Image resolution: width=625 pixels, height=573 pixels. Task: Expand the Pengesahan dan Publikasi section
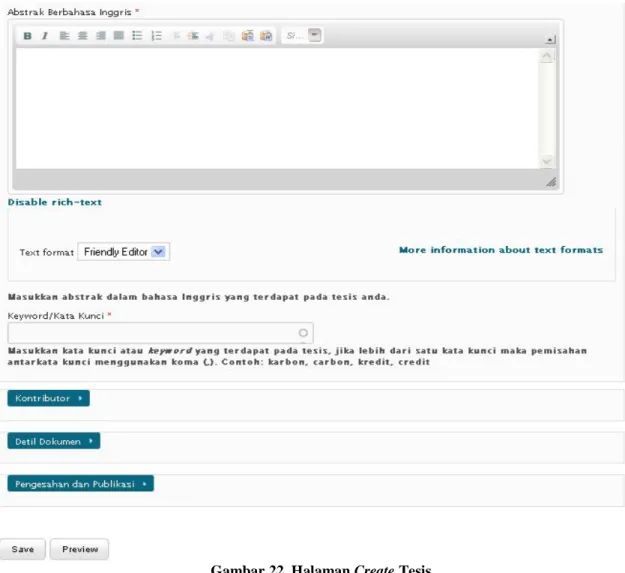[81, 484]
